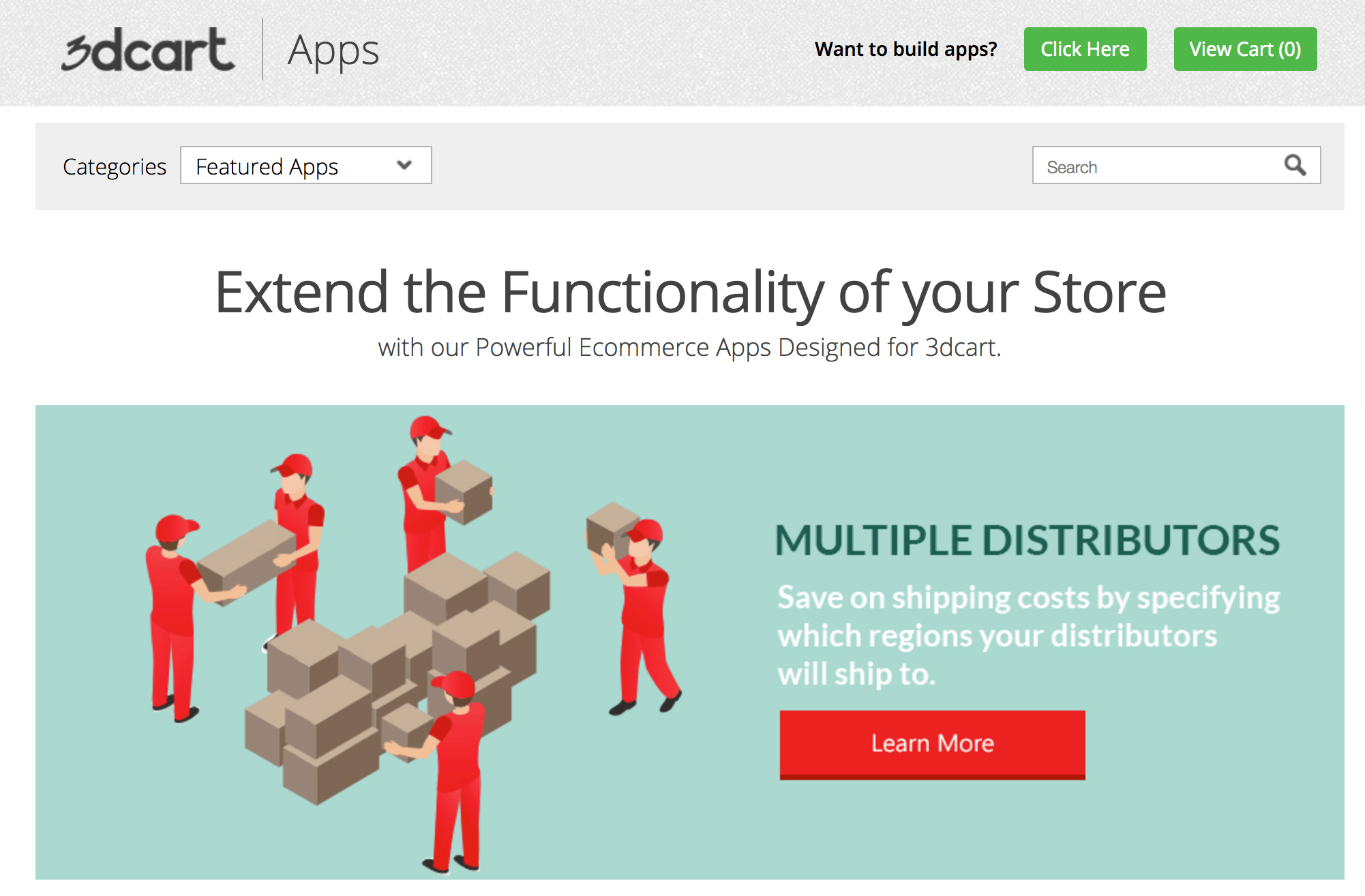Viewport: 1365px width, 896px height.
Task: Click the Apps title in header
Action: pyautogui.click(x=333, y=50)
